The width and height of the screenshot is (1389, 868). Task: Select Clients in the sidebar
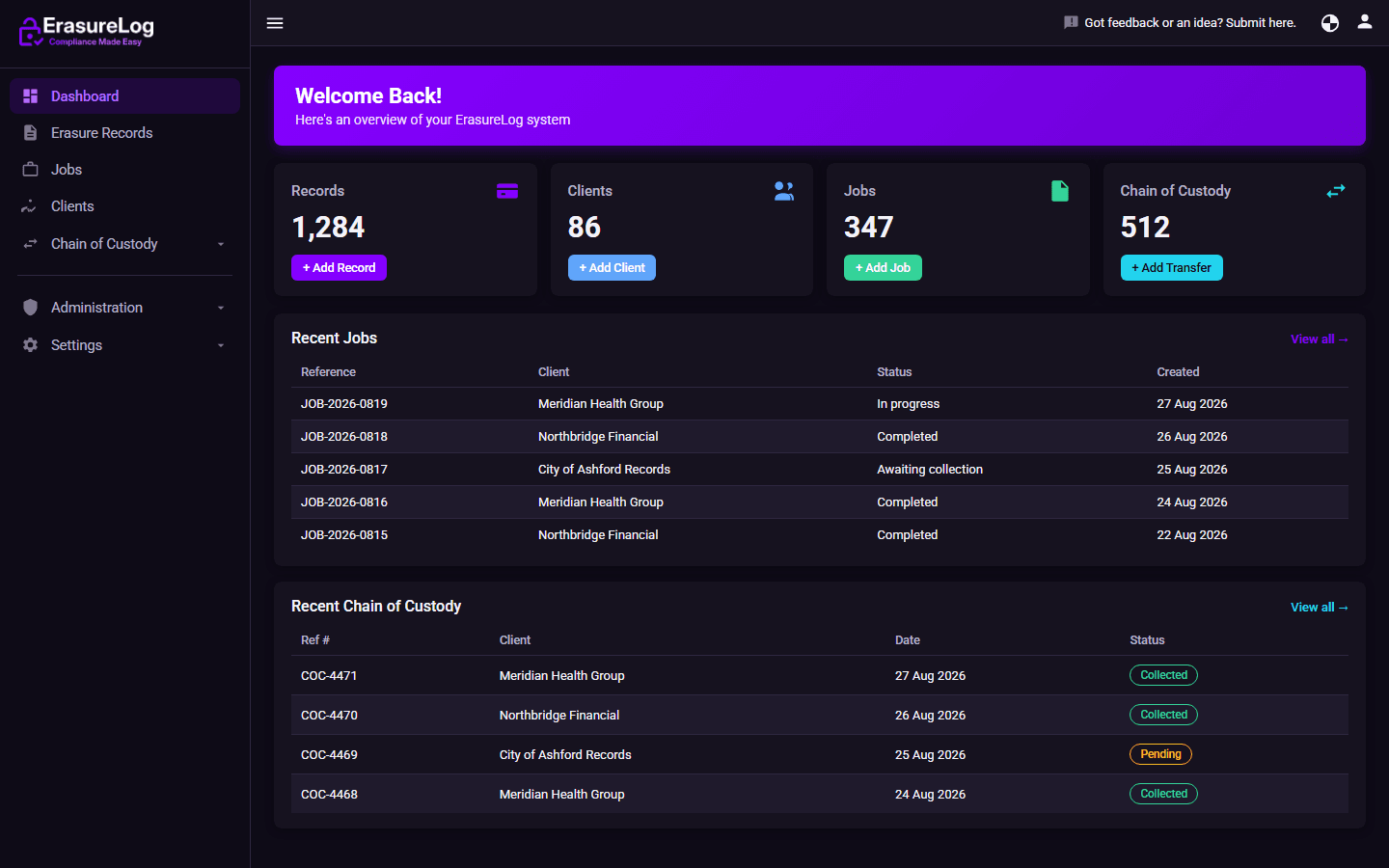click(125, 206)
